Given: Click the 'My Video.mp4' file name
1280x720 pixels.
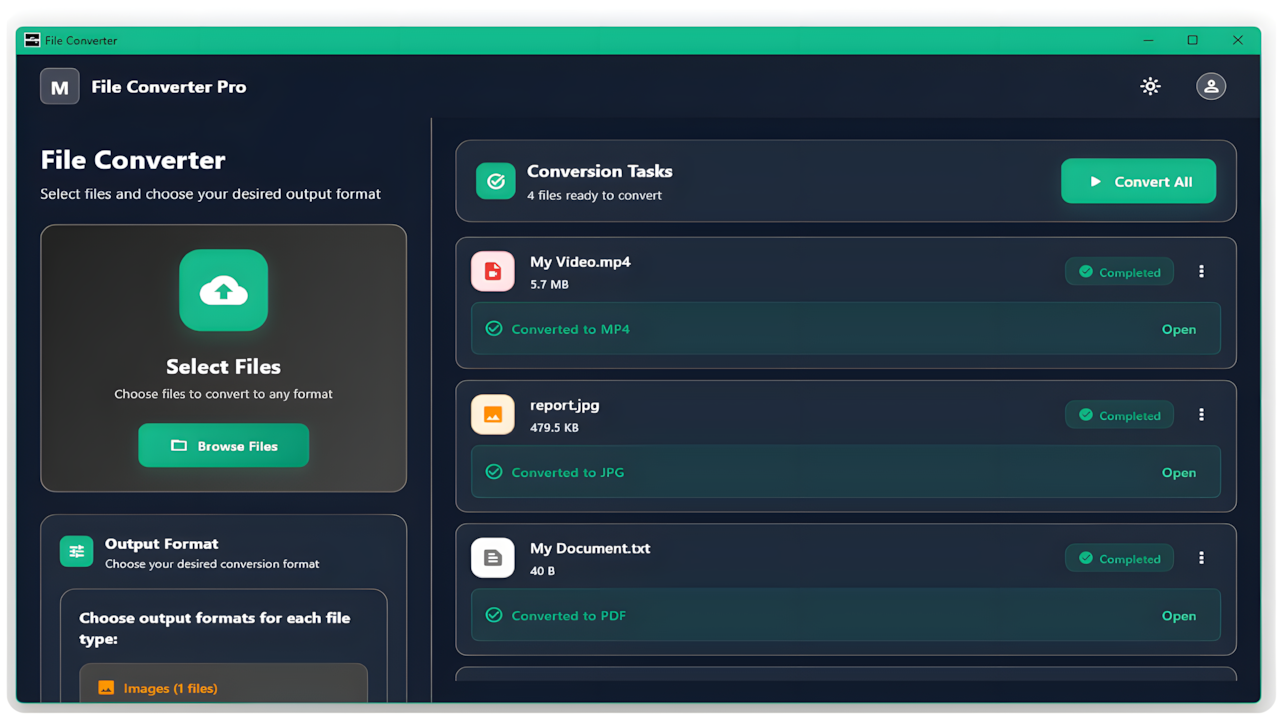Looking at the screenshot, I should coord(580,262).
